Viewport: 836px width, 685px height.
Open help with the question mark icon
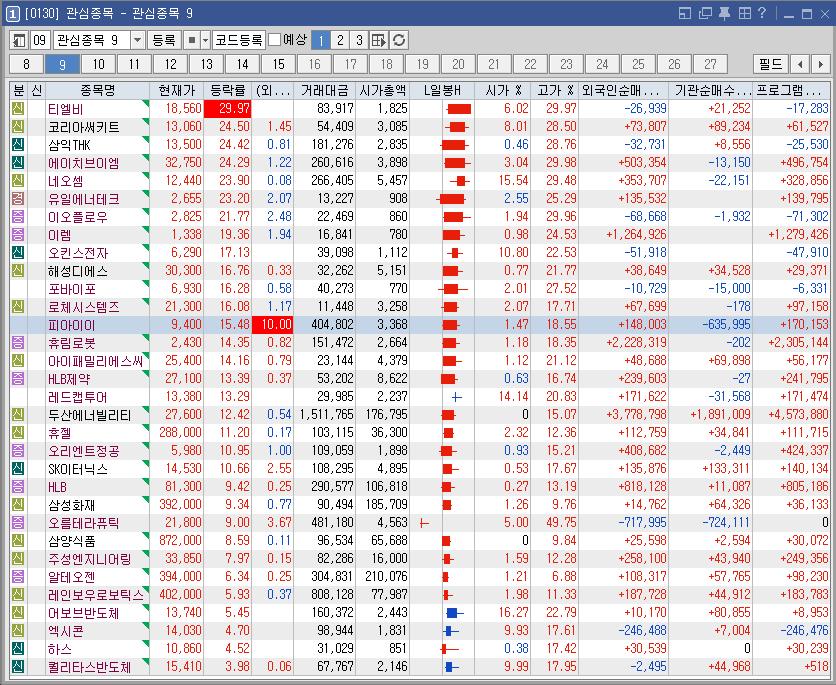click(x=762, y=13)
